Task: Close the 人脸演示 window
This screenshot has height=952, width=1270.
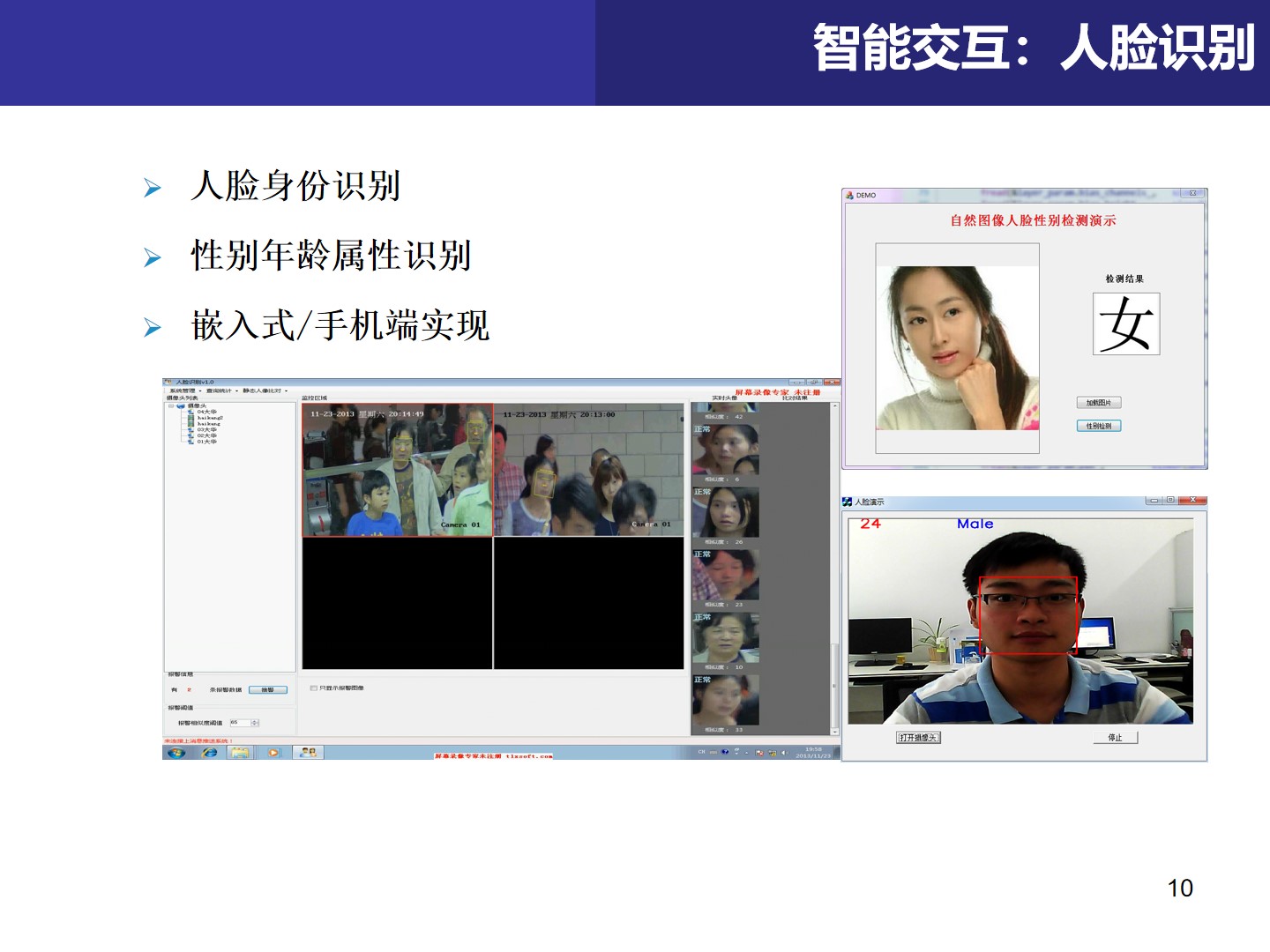Action: click(x=1192, y=501)
